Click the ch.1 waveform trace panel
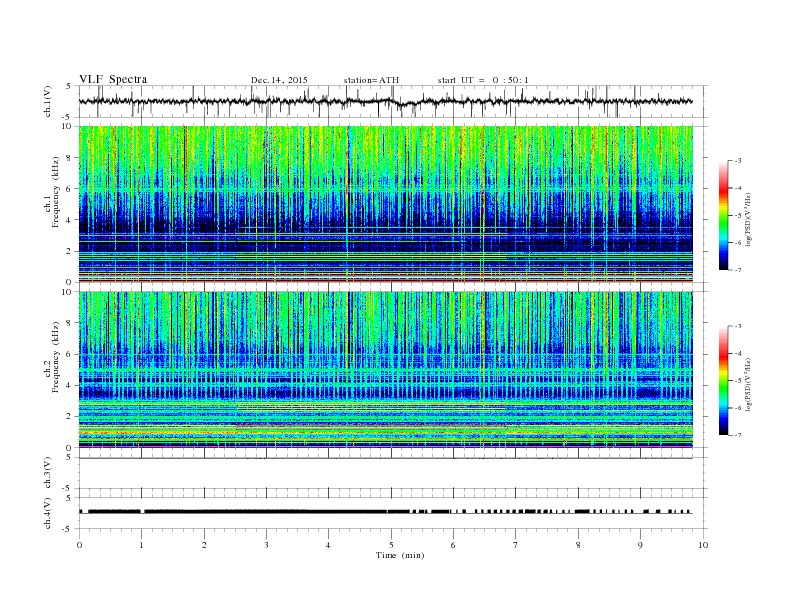This screenshot has width=792, height=612. pyautogui.click(x=393, y=101)
